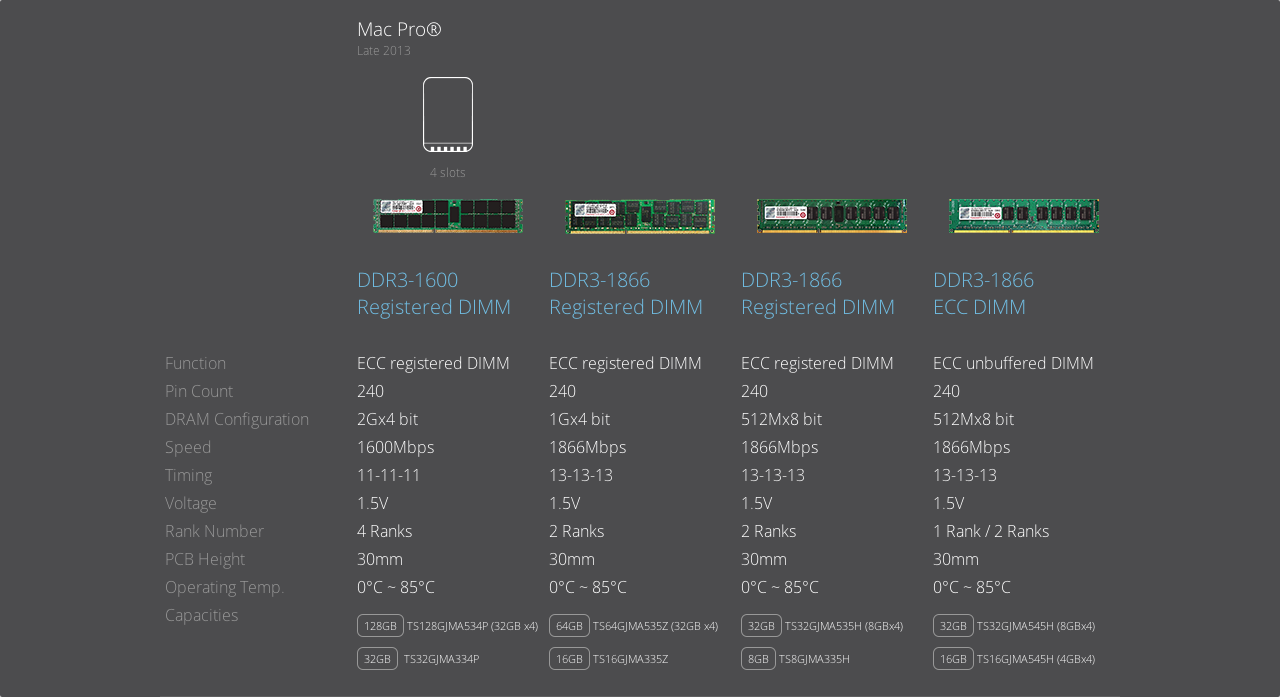This screenshot has height=697, width=1280.
Task: Click part number TS16GJMA545H (4GBx4)
Action: (x=1036, y=659)
